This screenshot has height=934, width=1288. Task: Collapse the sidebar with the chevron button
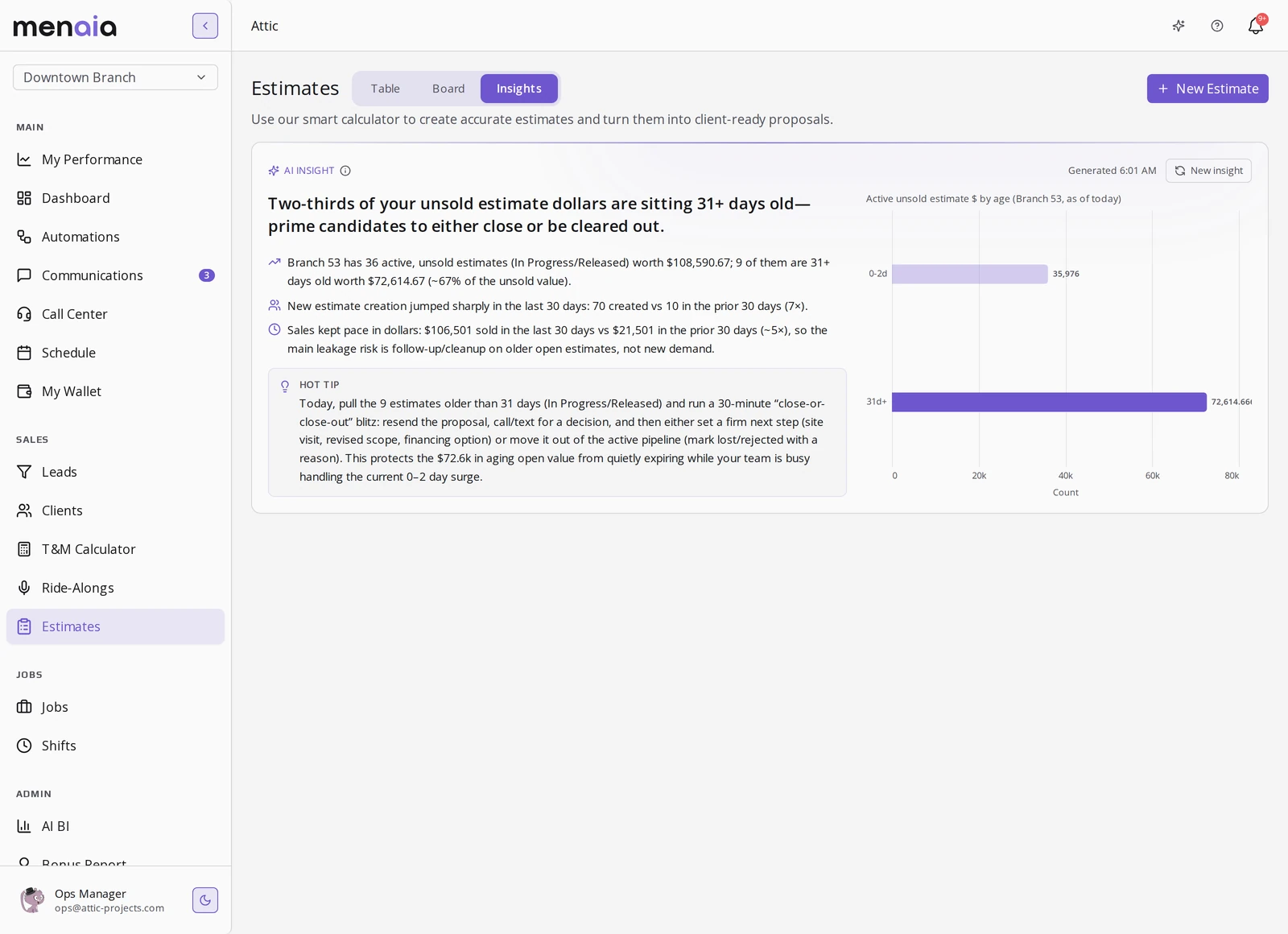[x=205, y=26]
